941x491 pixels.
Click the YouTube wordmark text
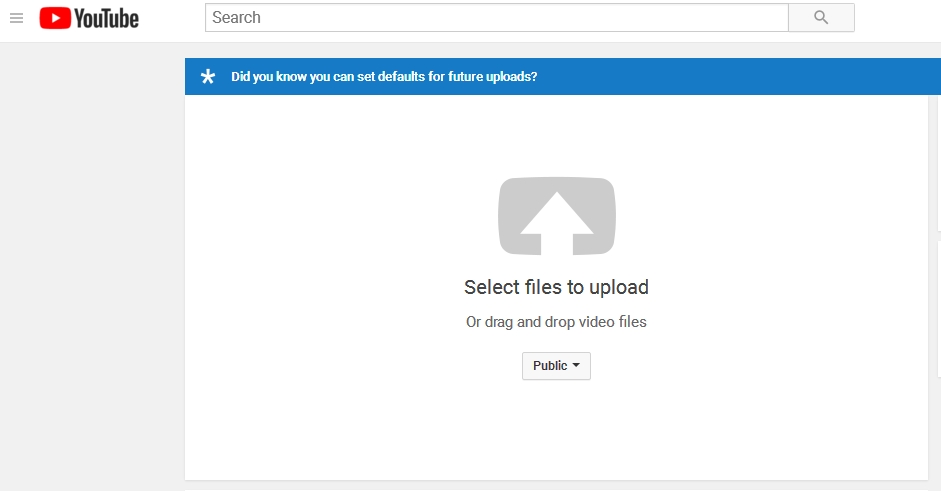pos(107,18)
